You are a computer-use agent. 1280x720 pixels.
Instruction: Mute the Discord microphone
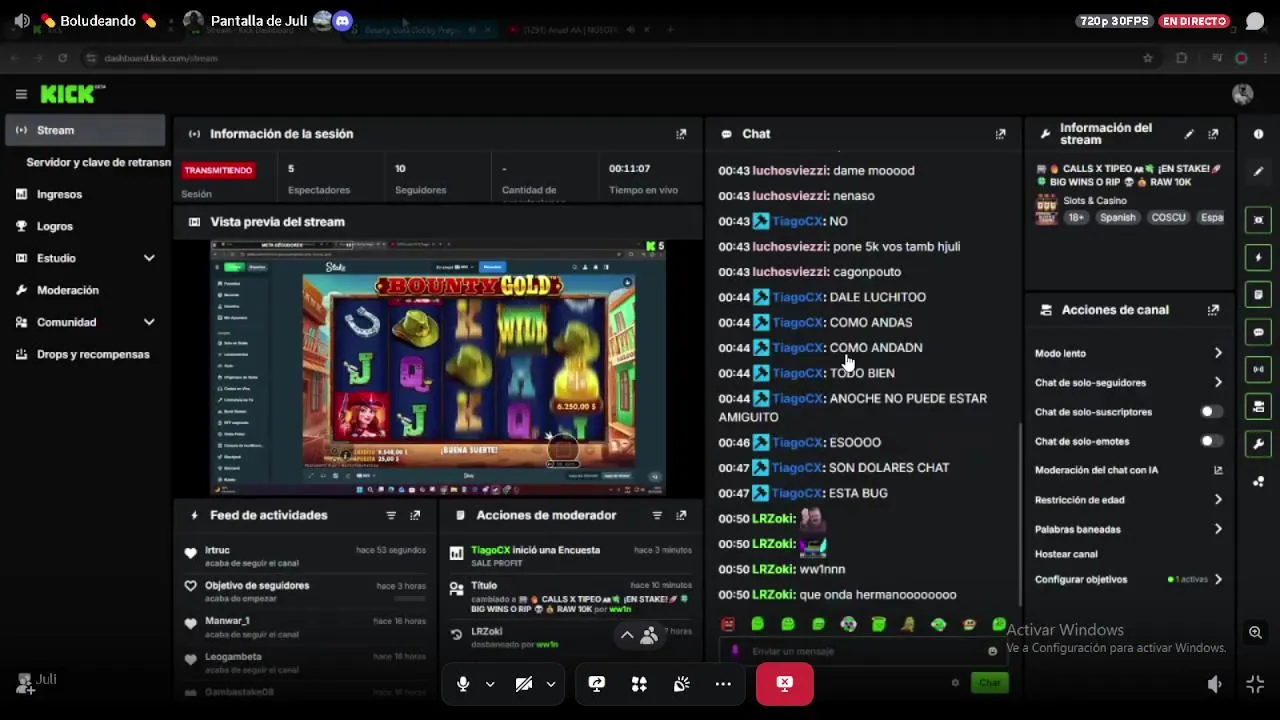point(463,684)
